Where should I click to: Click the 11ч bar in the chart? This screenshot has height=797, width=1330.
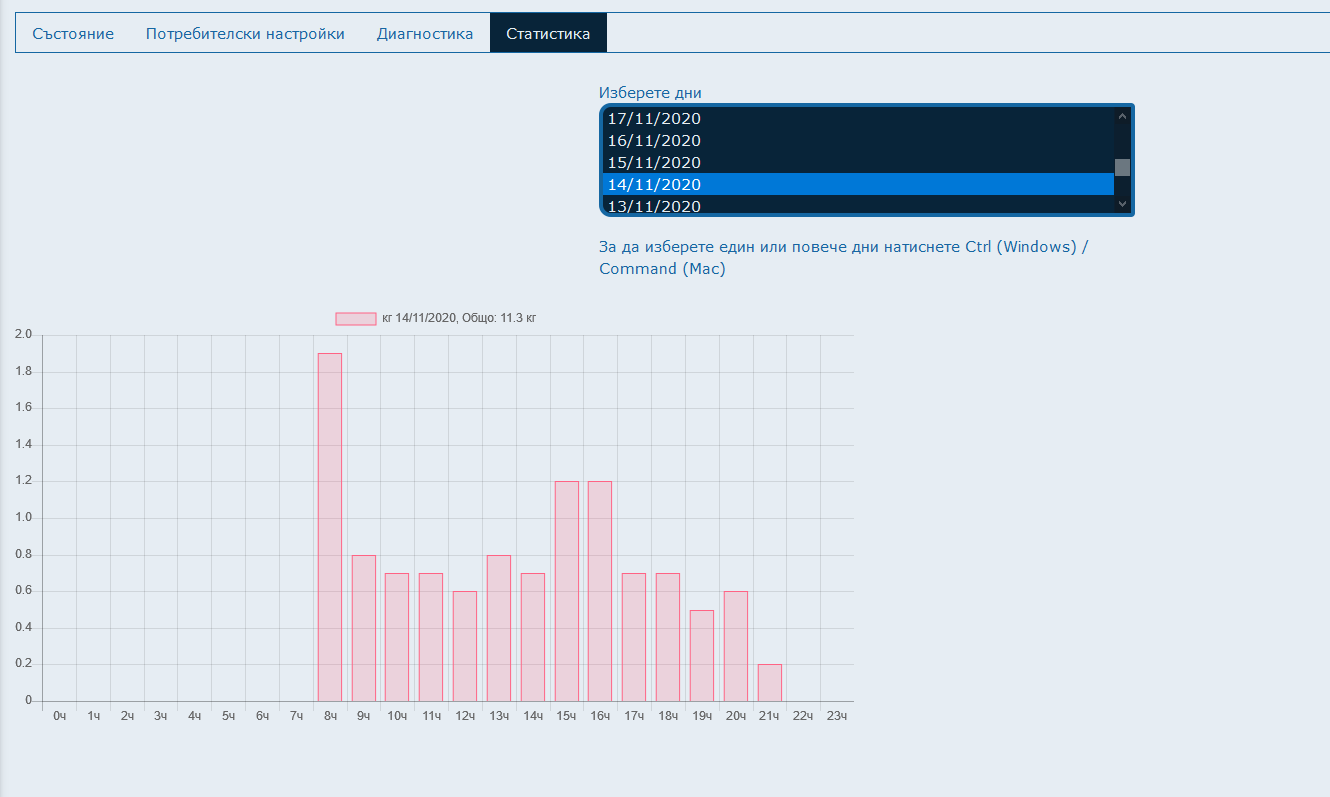pos(431,637)
